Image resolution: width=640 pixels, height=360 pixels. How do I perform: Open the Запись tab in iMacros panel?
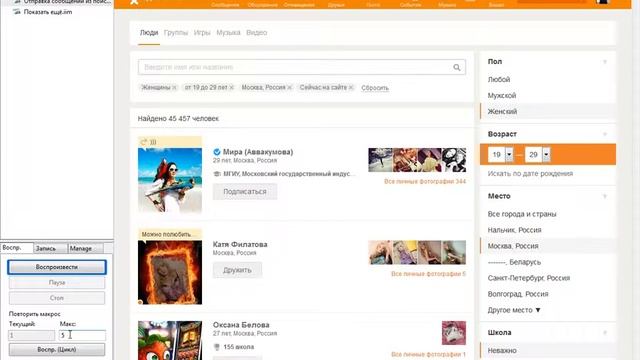pyautogui.click(x=50, y=248)
